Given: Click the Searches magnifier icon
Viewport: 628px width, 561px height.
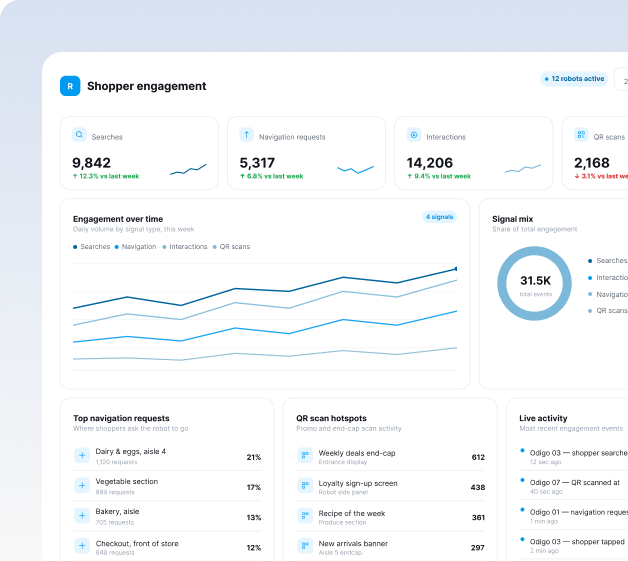Looking at the screenshot, I should pyautogui.click(x=79, y=135).
